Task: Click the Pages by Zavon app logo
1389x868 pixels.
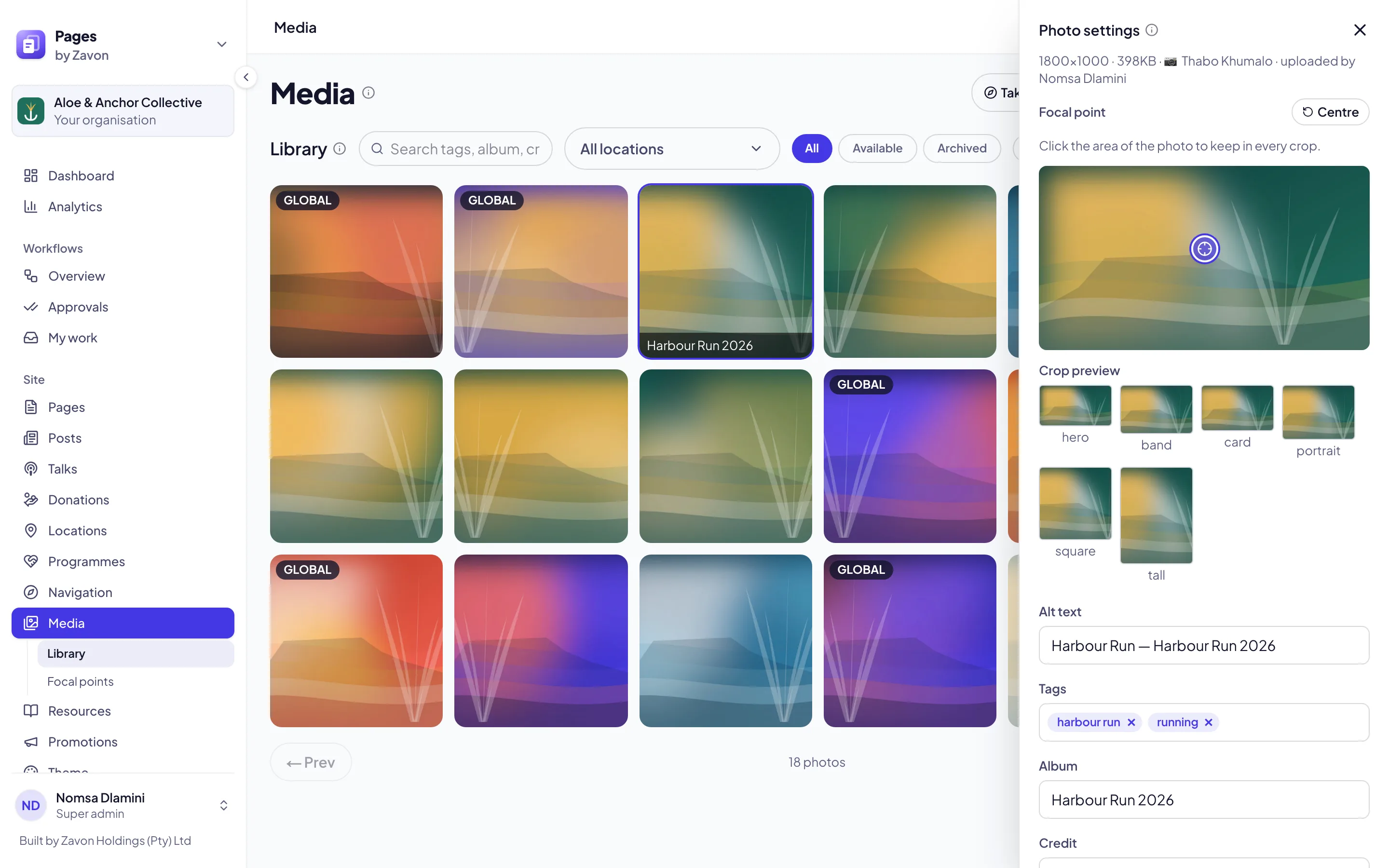Action: pyautogui.click(x=30, y=45)
